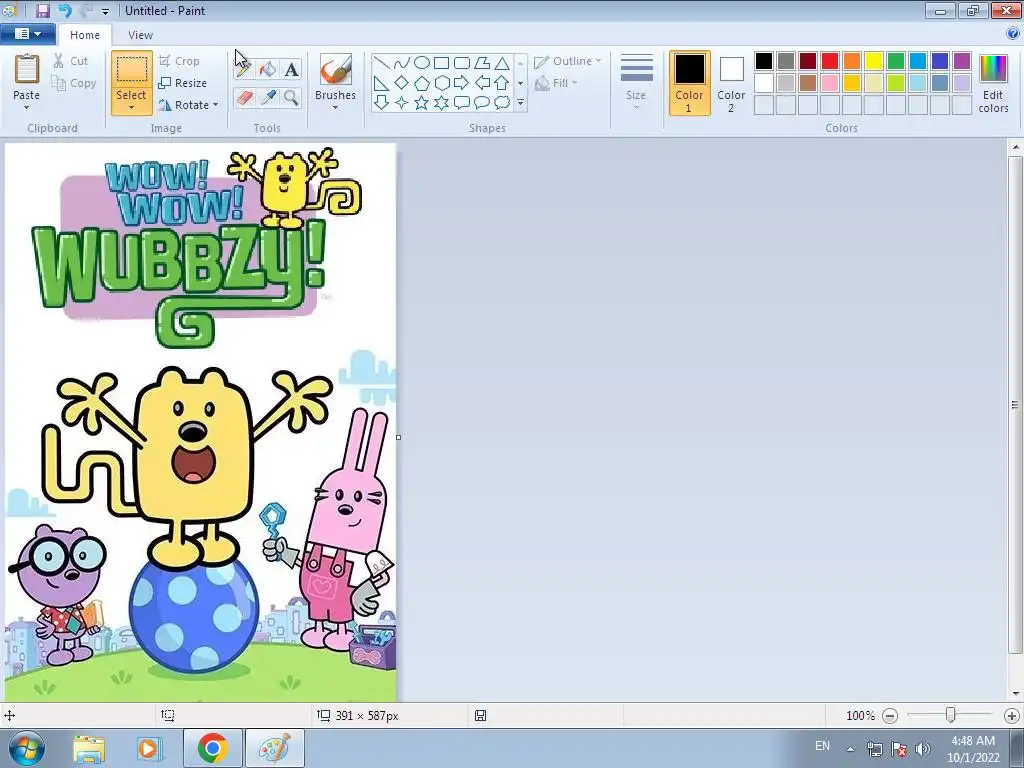The height and width of the screenshot is (768, 1024).
Task: Customize Quick Access Toolbar dropdown arrow
Action: coord(105,12)
